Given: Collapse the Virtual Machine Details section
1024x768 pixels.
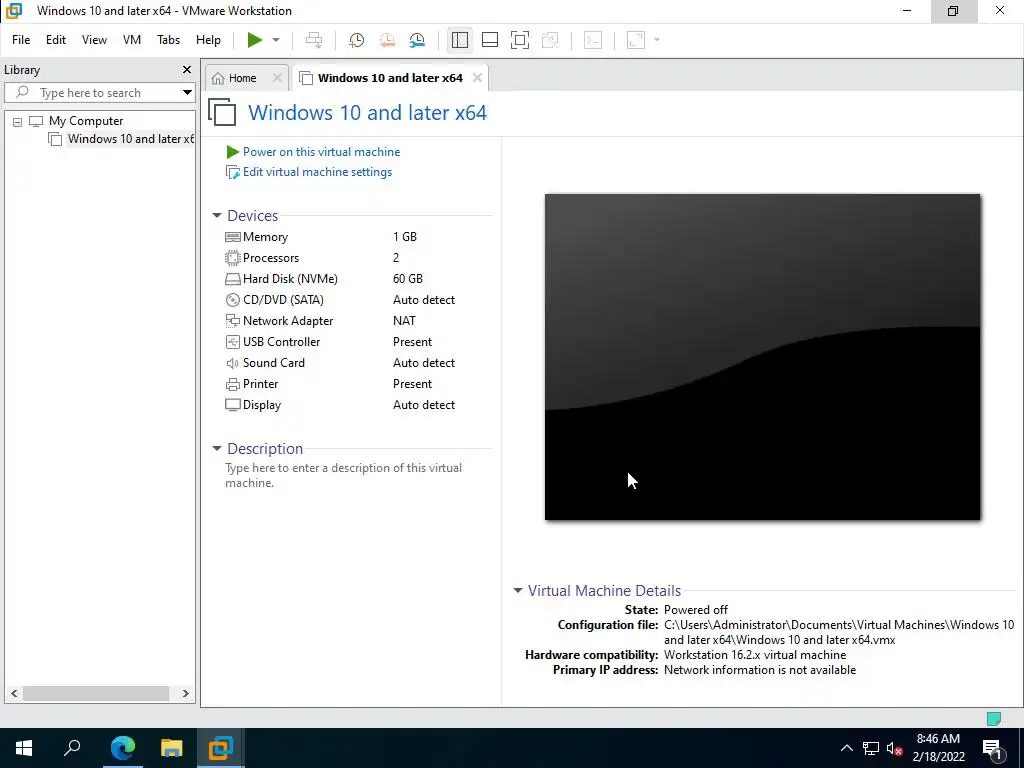Looking at the screenshot, I should (x=518, y=590).
